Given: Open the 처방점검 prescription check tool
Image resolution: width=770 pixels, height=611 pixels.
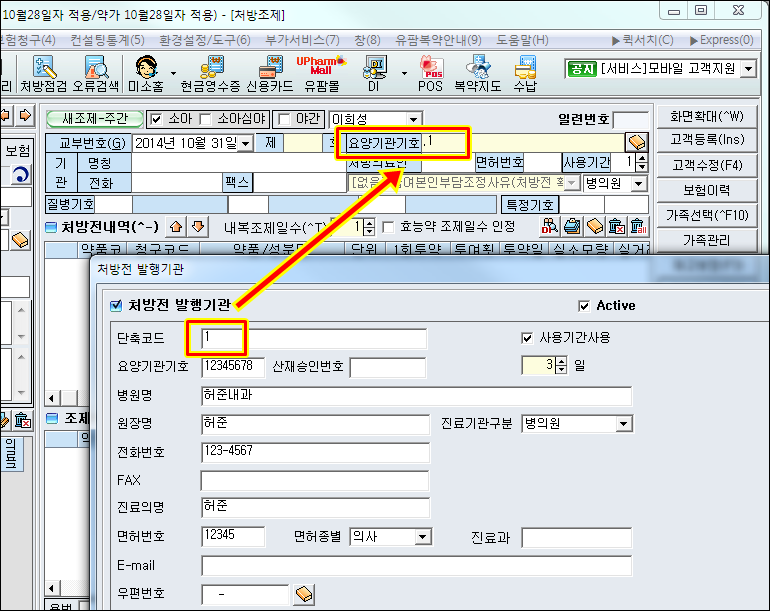Looking at the screenshot, I should tap(44, 76).
